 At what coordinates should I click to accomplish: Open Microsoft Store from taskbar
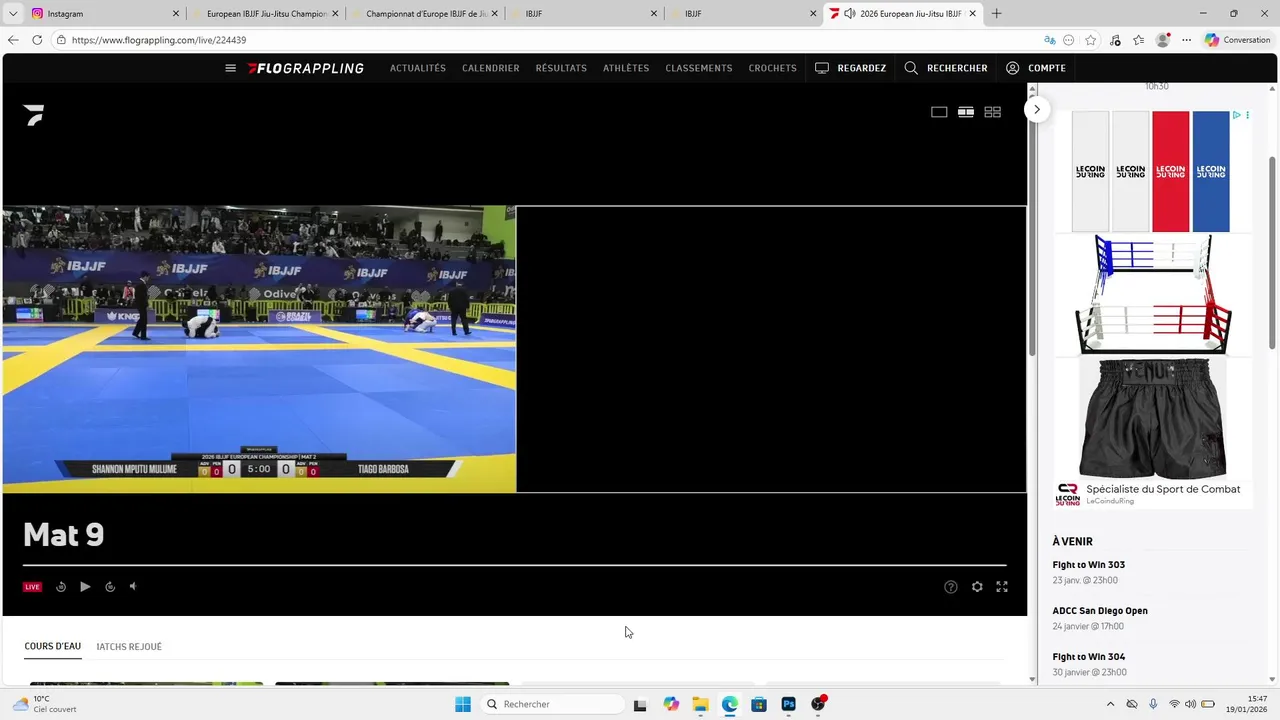(759, 704)
